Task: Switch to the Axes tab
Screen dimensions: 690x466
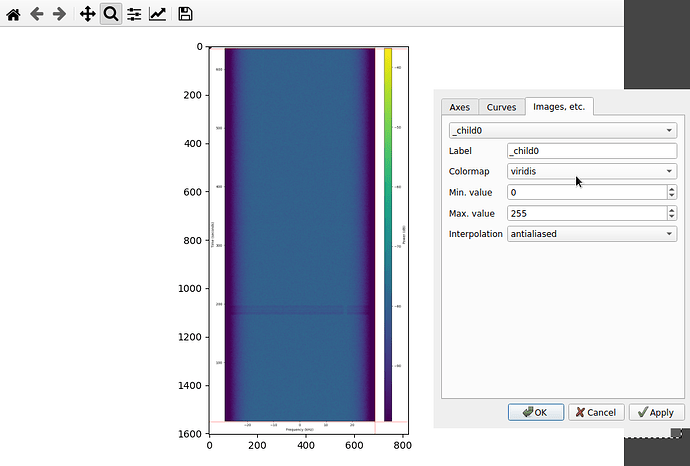Action: coord(459,107)
